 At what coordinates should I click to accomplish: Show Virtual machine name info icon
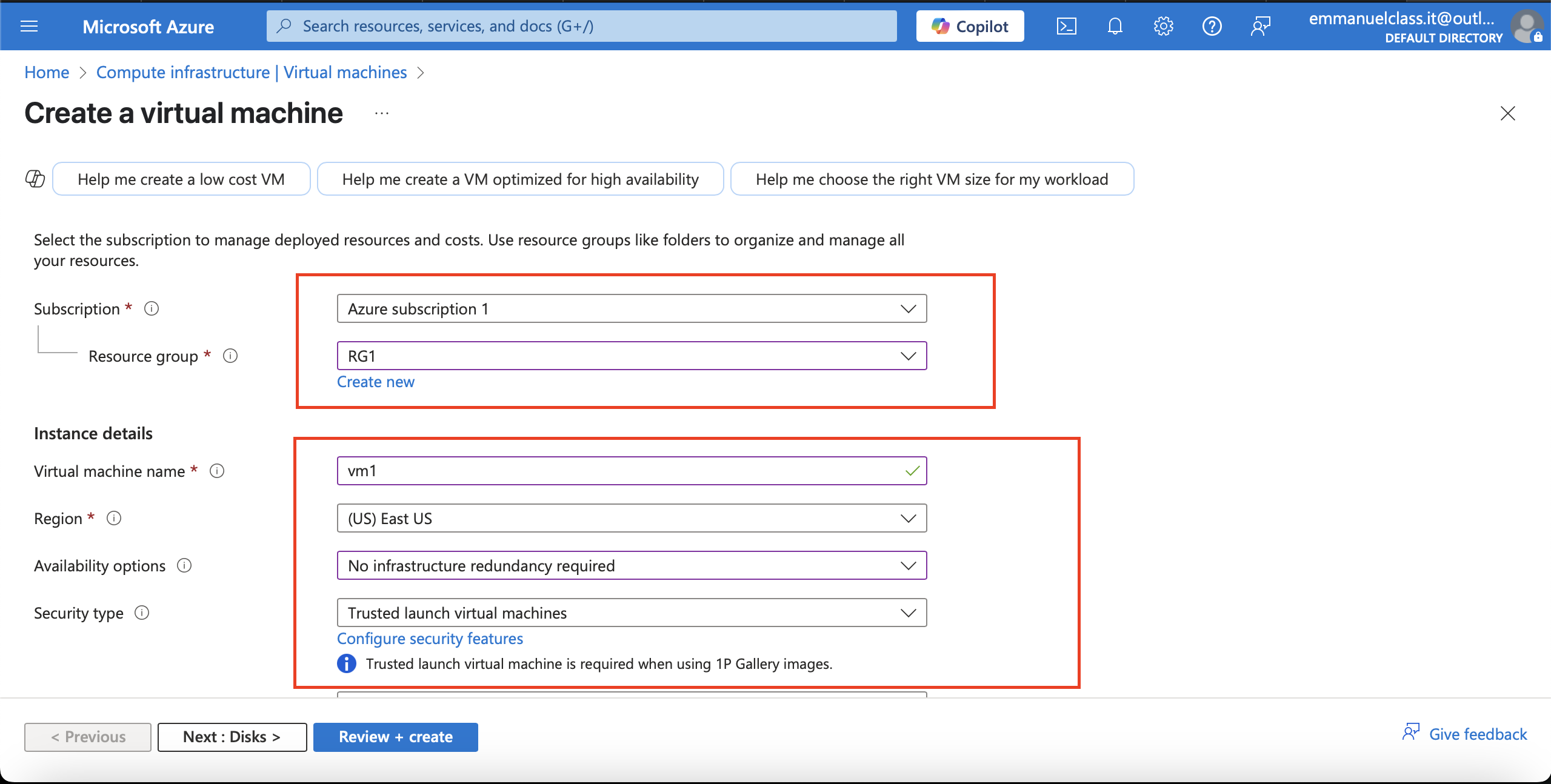[217, 471]
